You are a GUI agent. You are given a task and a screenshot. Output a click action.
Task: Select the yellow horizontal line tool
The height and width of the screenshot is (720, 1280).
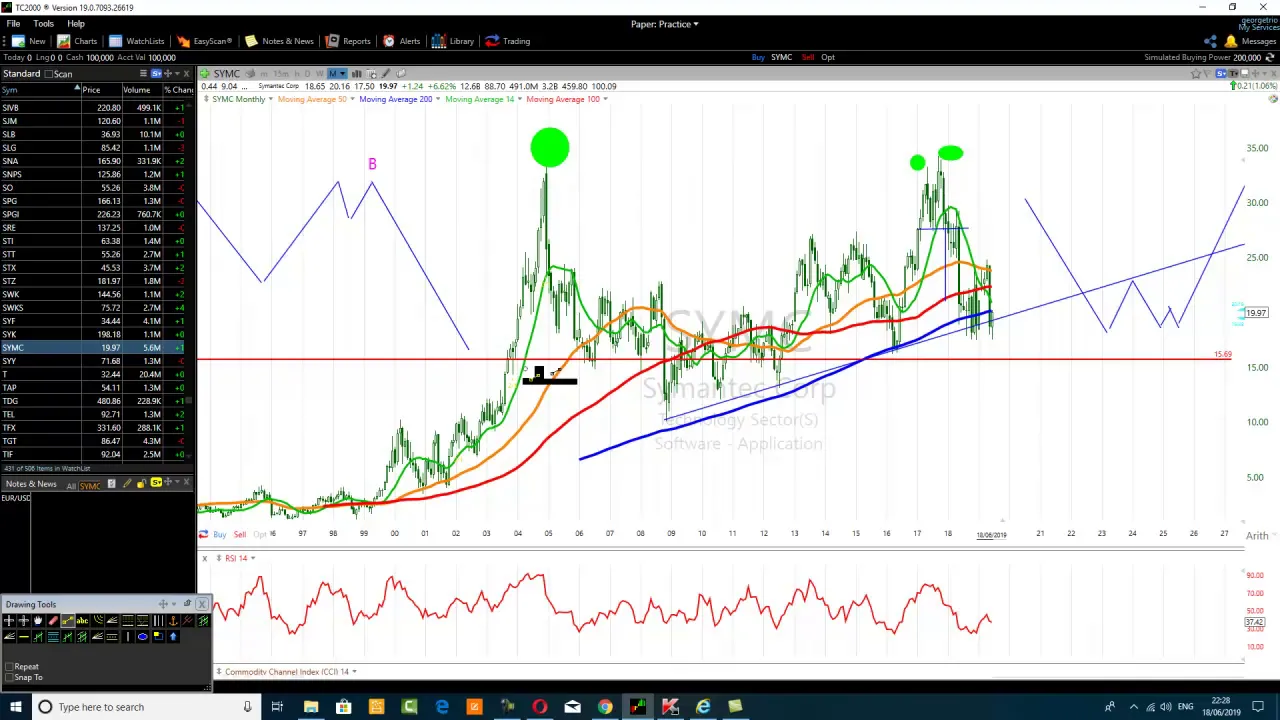24,637
